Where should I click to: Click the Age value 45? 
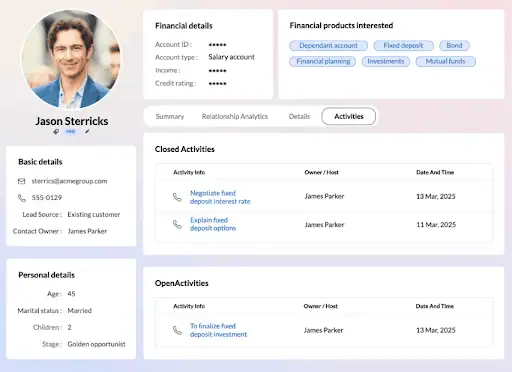pyautogui.click(x=71, y=294)
